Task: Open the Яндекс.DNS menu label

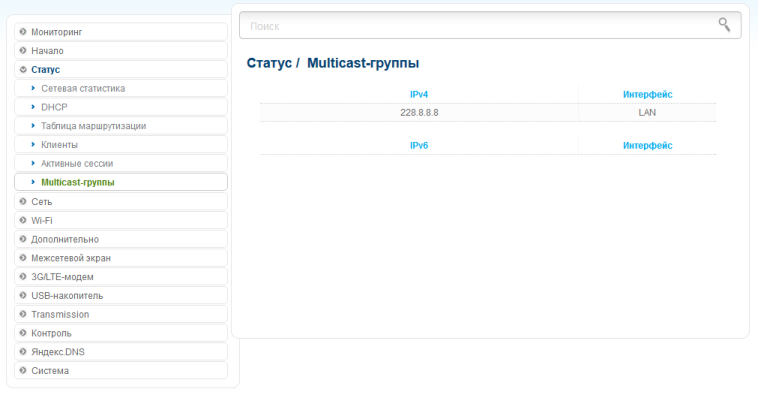Action: pos(58,352)
